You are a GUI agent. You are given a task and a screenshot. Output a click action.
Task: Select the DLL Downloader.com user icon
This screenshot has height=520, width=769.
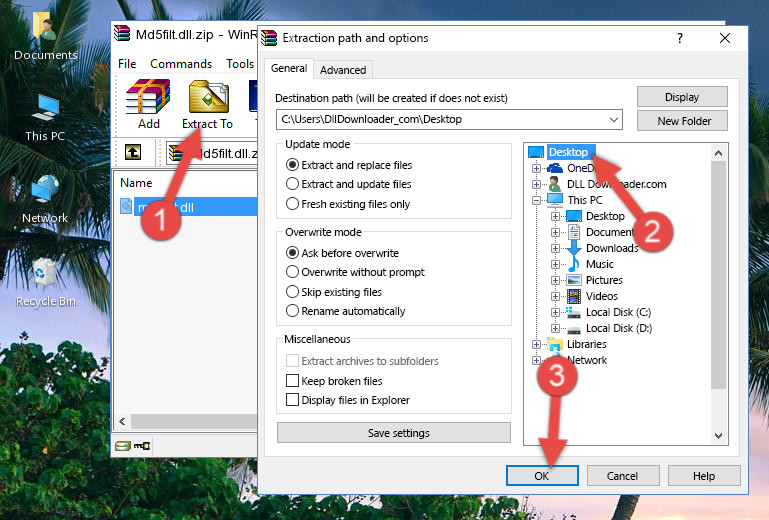[x=555, y=184]
